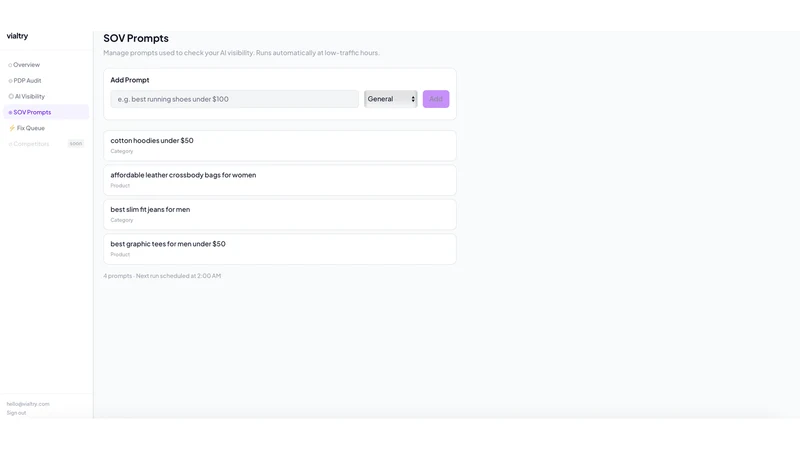This screenshot has width=800, height=450.
Task: Select SOV Prompts sidebar item
Action: (x=46, y=112)
